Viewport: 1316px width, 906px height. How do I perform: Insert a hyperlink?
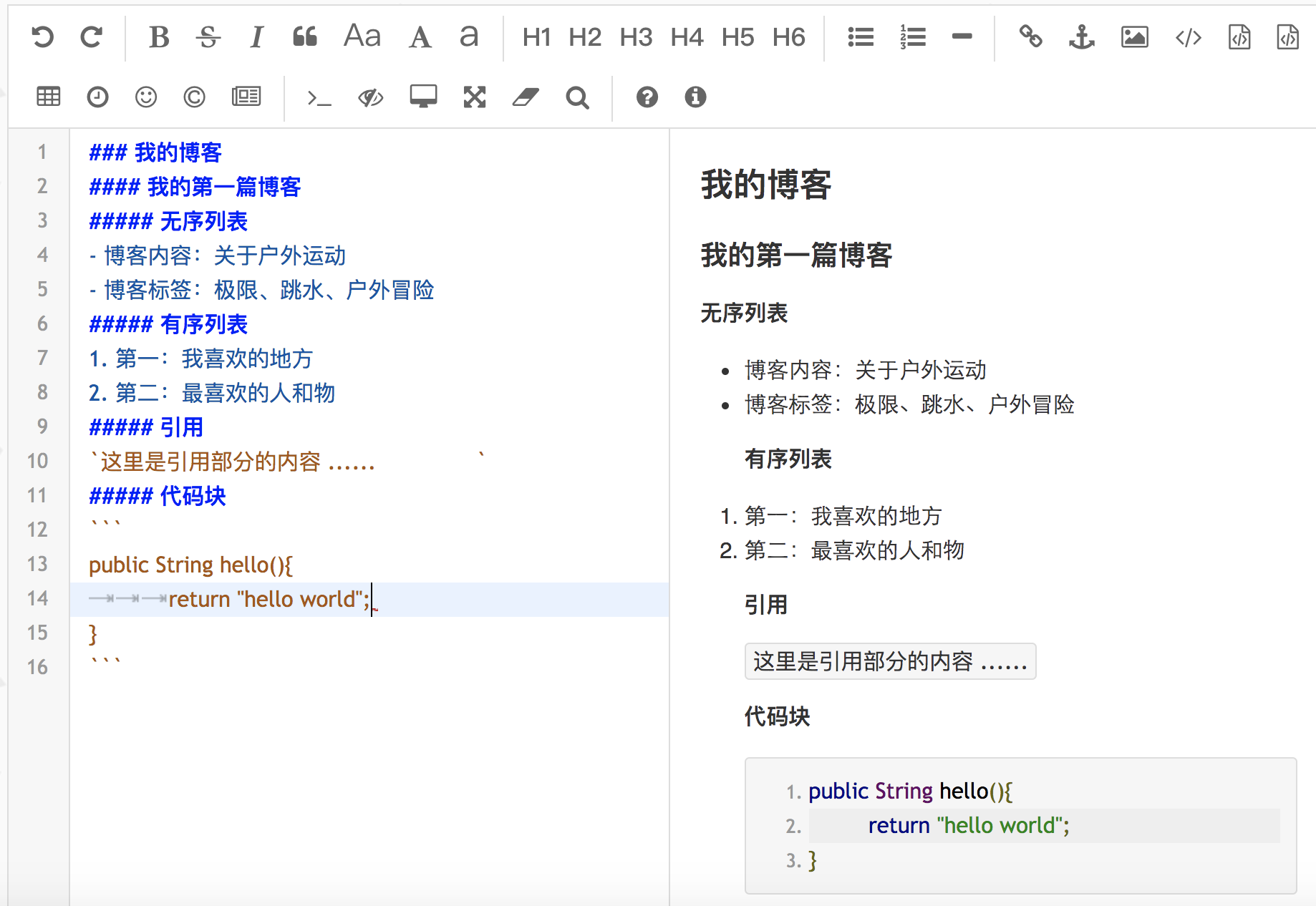pos(1031,37)
